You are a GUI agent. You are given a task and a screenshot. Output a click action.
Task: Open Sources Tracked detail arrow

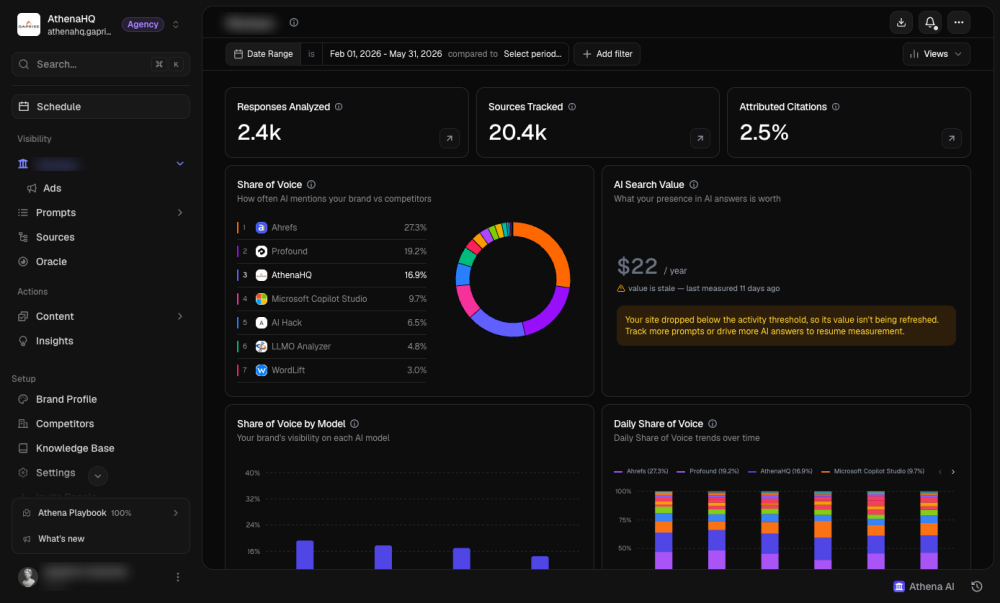click(x=700, y=138)
